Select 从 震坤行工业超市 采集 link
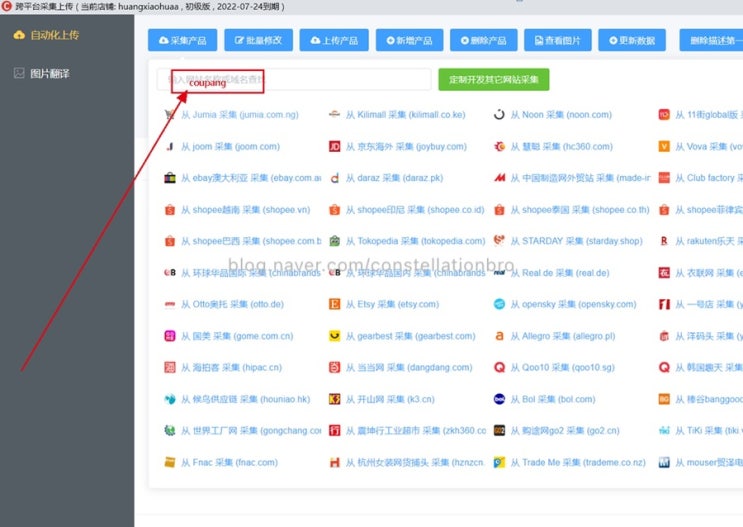 click(x=416, y=431)
